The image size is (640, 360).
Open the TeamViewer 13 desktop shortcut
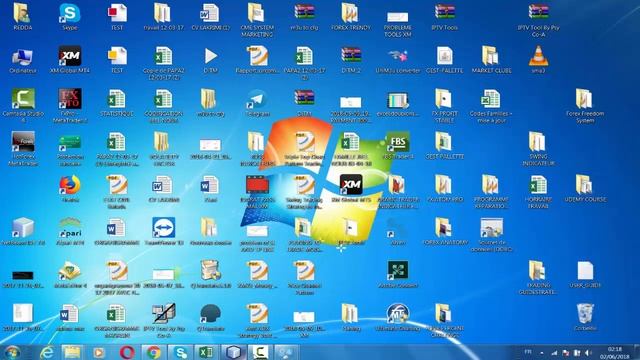tap(164, 231)
